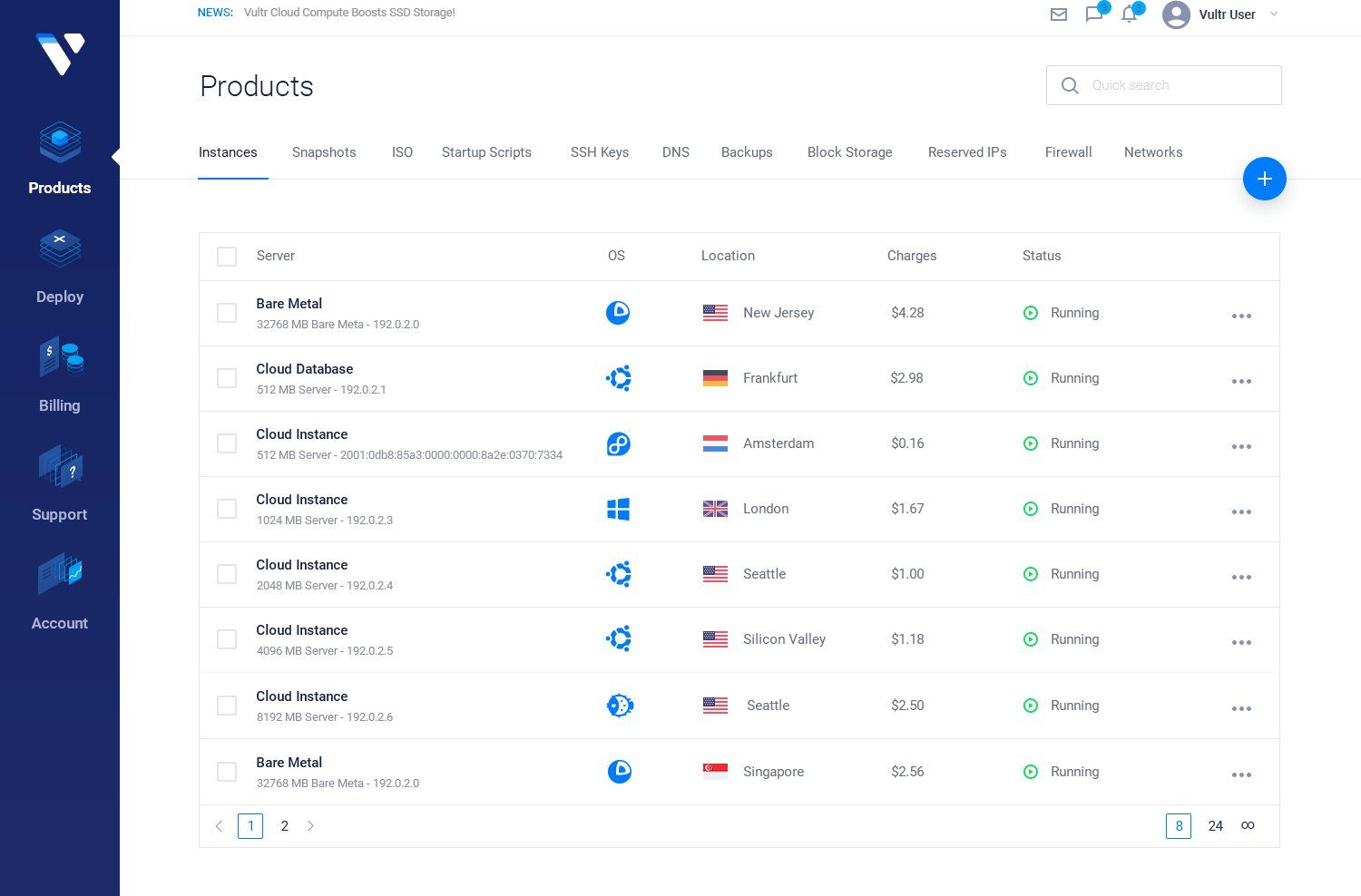Check the Amsterdam Cloud Instance checkbox

pyautogui.click(x=227, y=443)
